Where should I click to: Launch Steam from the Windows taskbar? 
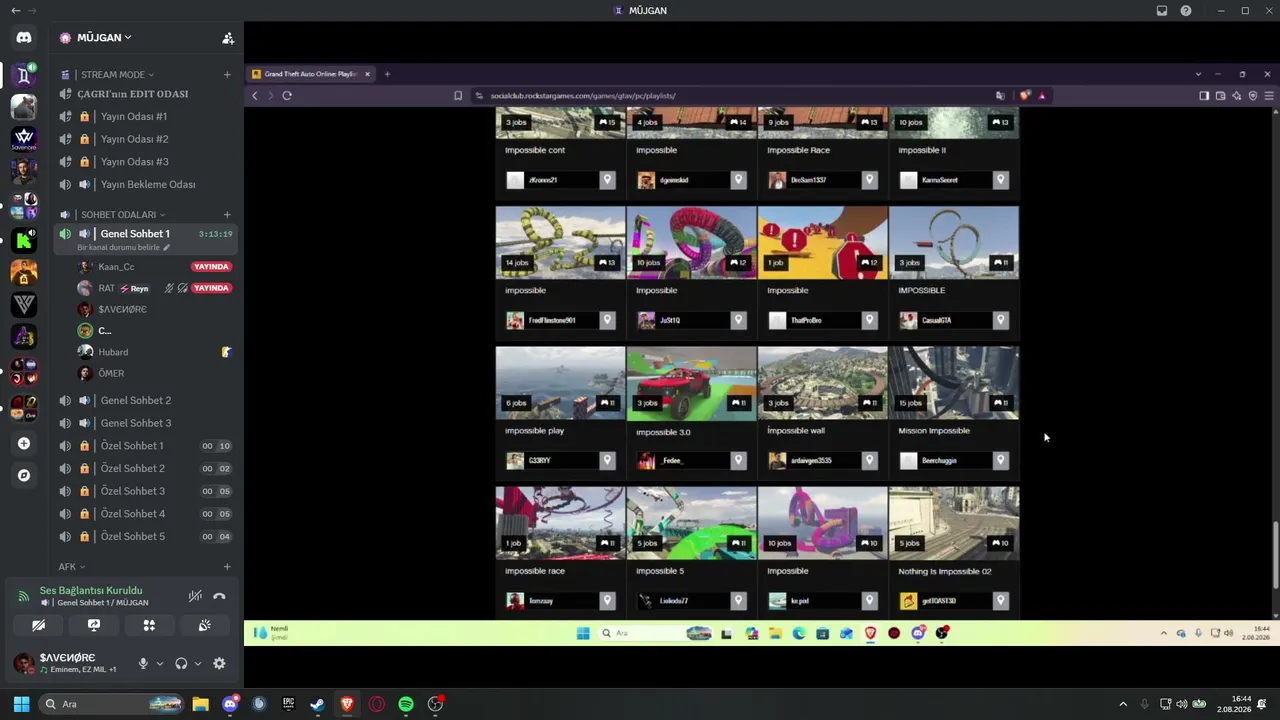click(x=317, y=704)
